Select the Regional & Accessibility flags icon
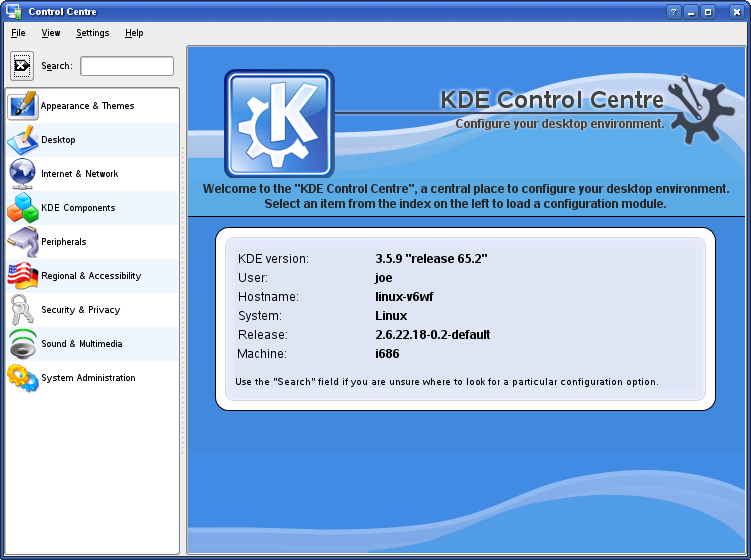751x560 pixels. (x=23, y=276)
